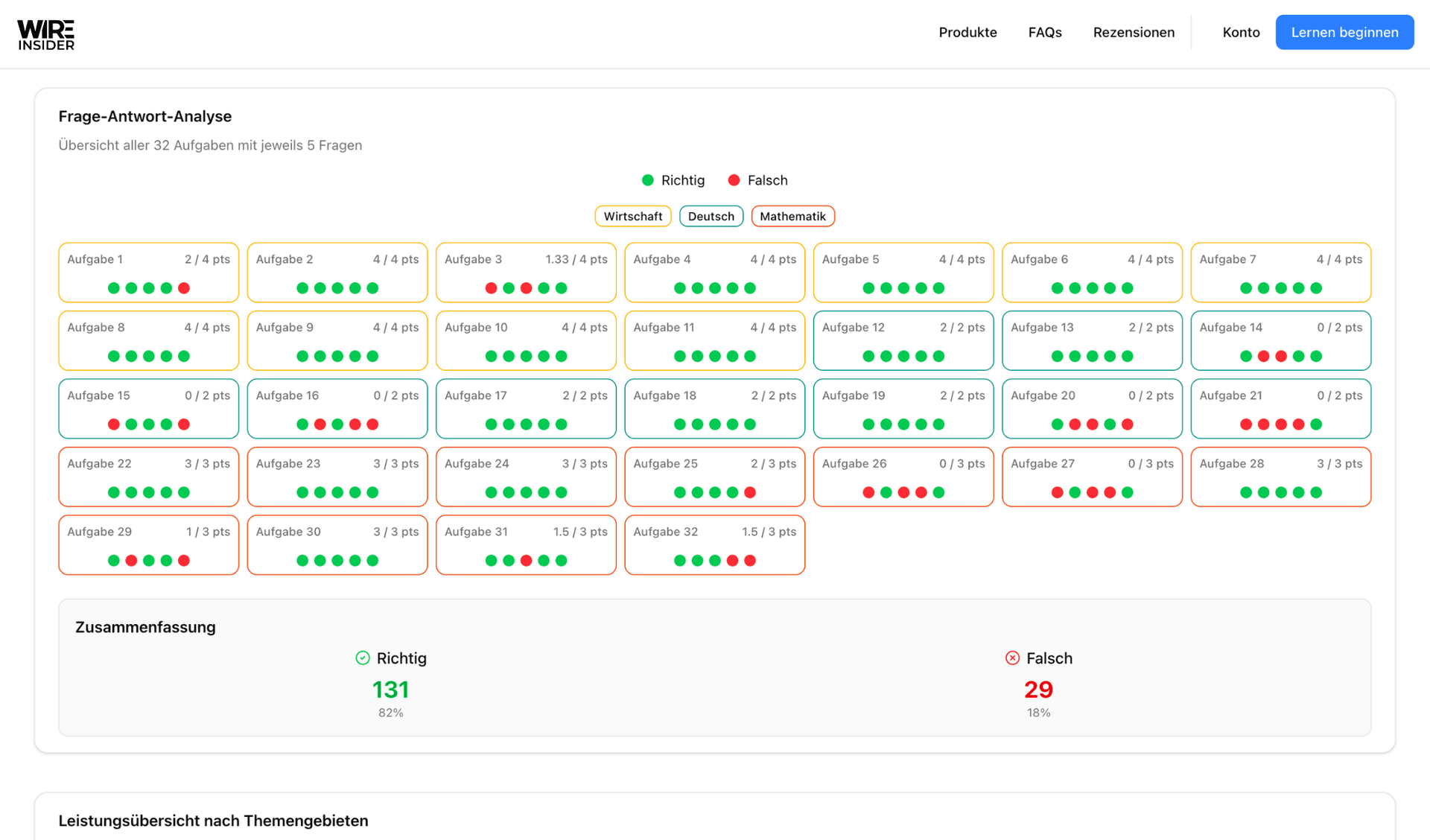
Task: Click the Aufgabe 6 card
Action: coord(1092,273)
